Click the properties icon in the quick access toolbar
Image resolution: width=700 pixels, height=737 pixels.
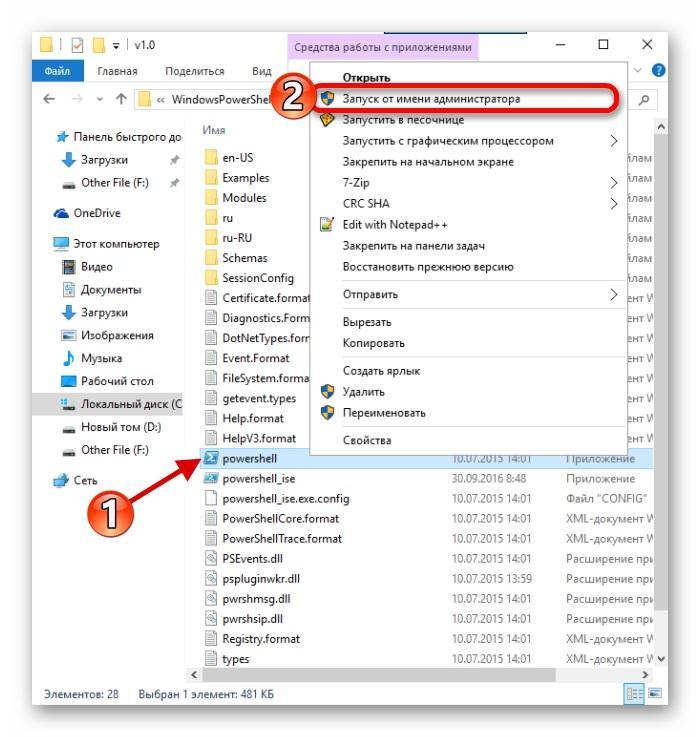(77, 45)
